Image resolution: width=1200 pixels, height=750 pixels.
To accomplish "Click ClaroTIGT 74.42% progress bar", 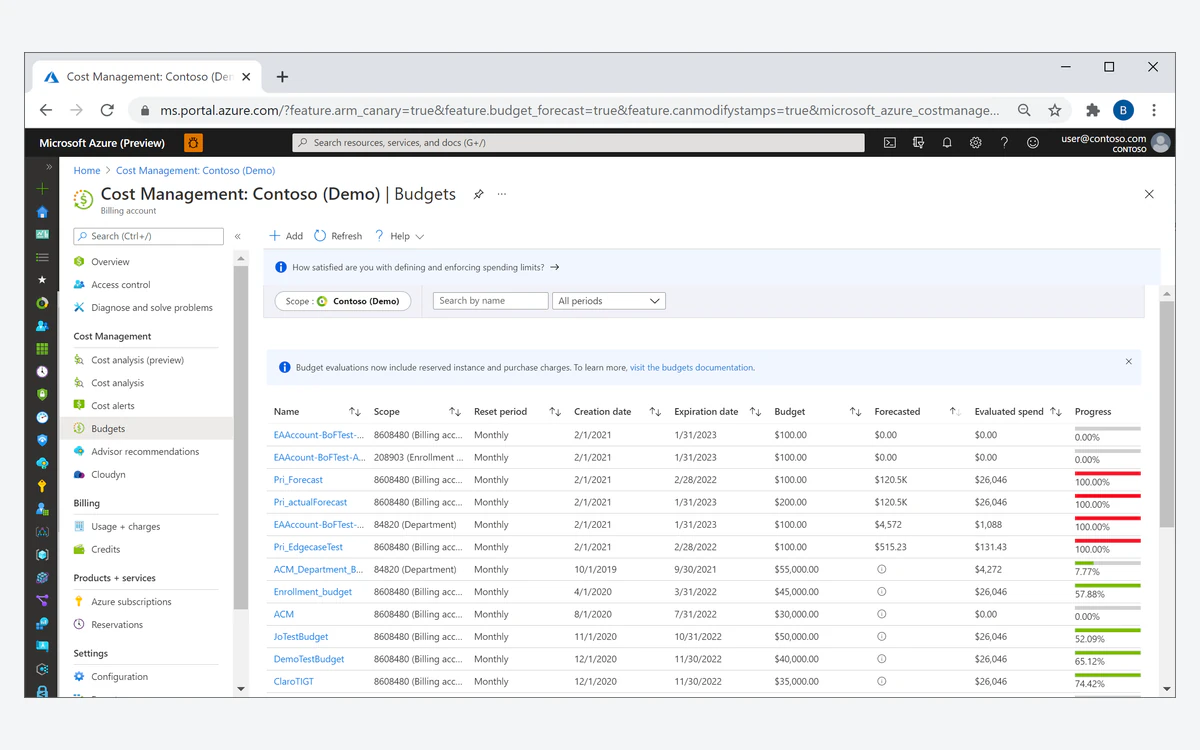I will tap(1107, 675).
